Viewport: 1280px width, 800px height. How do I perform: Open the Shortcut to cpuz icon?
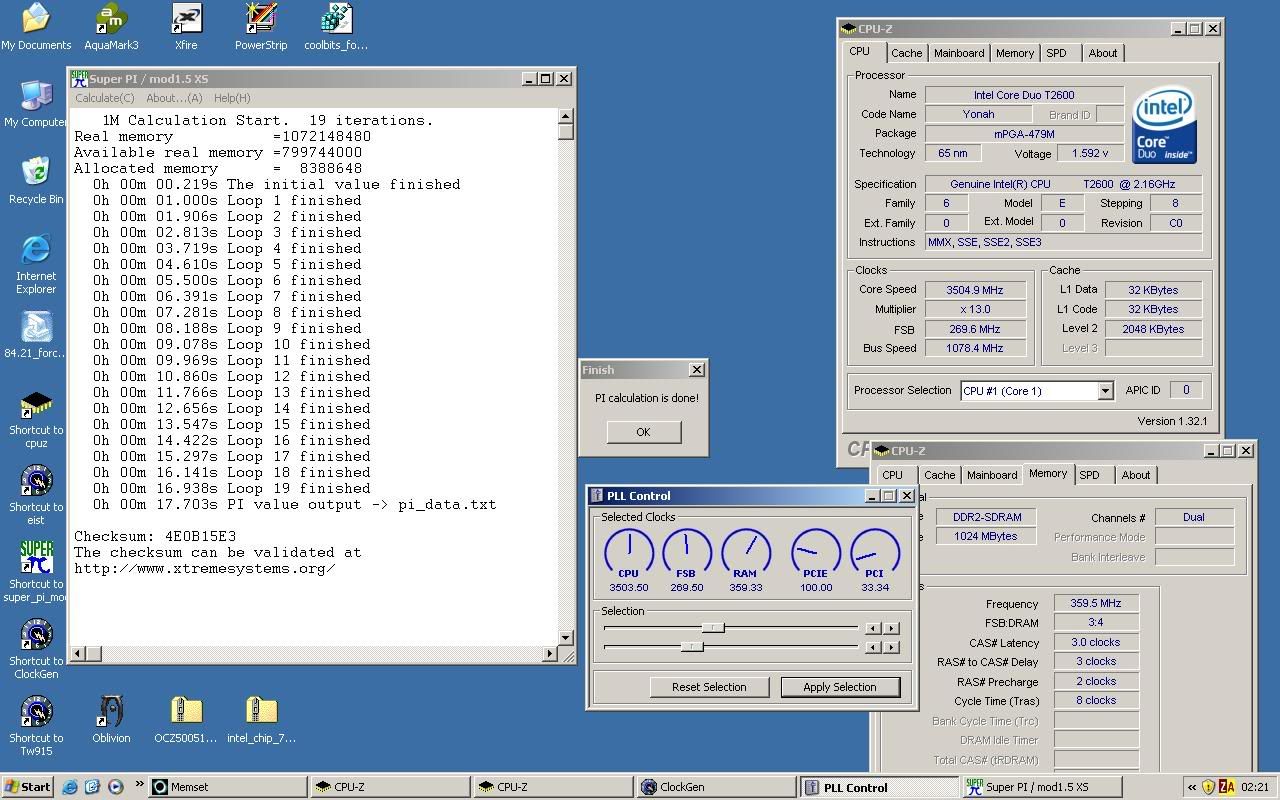click(36, 418)
